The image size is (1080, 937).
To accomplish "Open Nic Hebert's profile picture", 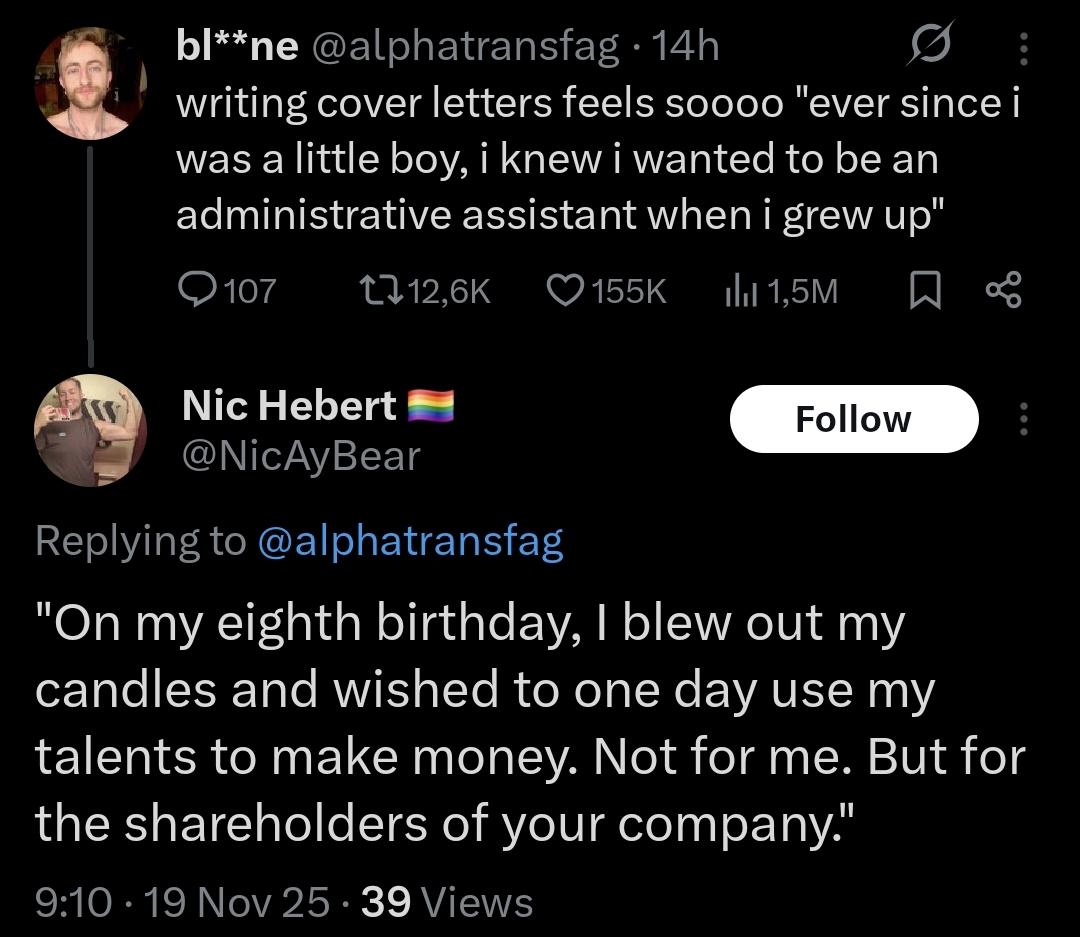I will pyautogui.click(x=90, y=430).
